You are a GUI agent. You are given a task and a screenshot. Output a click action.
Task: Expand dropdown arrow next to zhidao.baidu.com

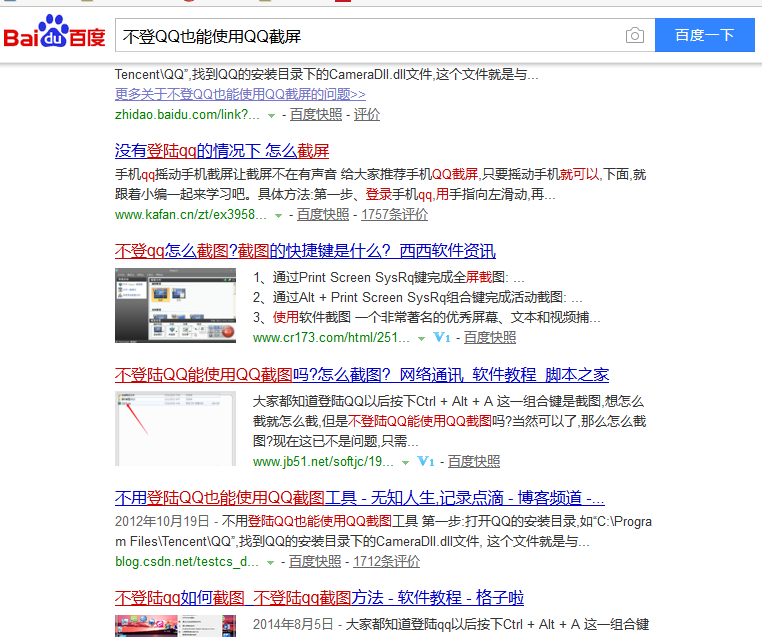click(272, 116)
